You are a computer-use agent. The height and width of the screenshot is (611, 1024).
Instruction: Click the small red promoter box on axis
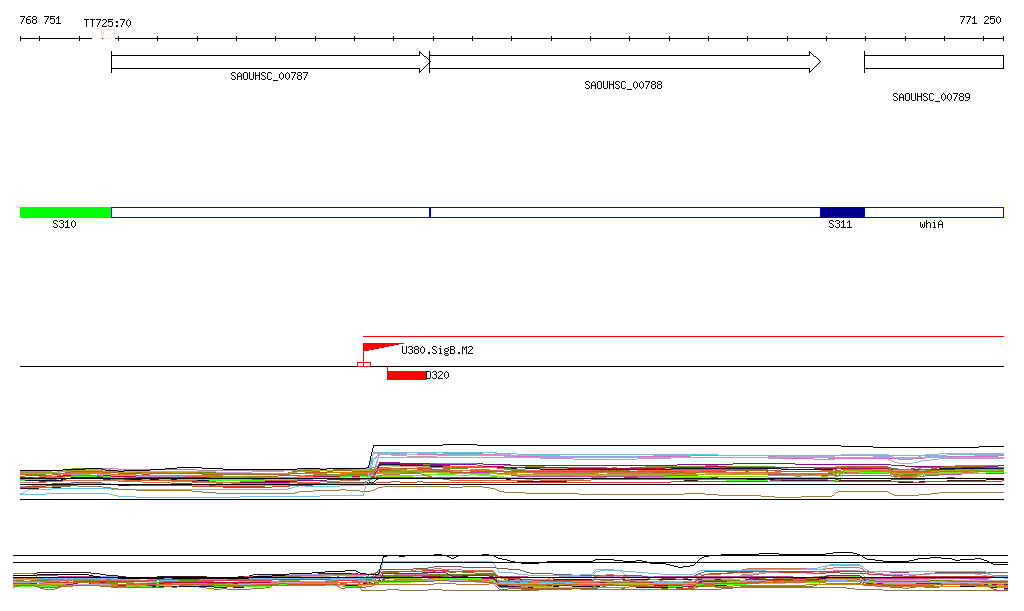point(364,365)
